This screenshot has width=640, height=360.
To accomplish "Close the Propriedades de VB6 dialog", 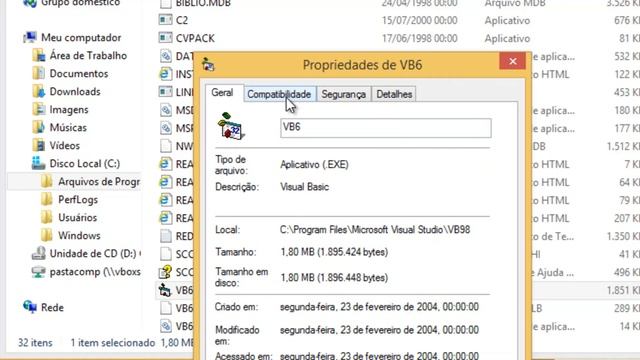I will click(513, 61).
